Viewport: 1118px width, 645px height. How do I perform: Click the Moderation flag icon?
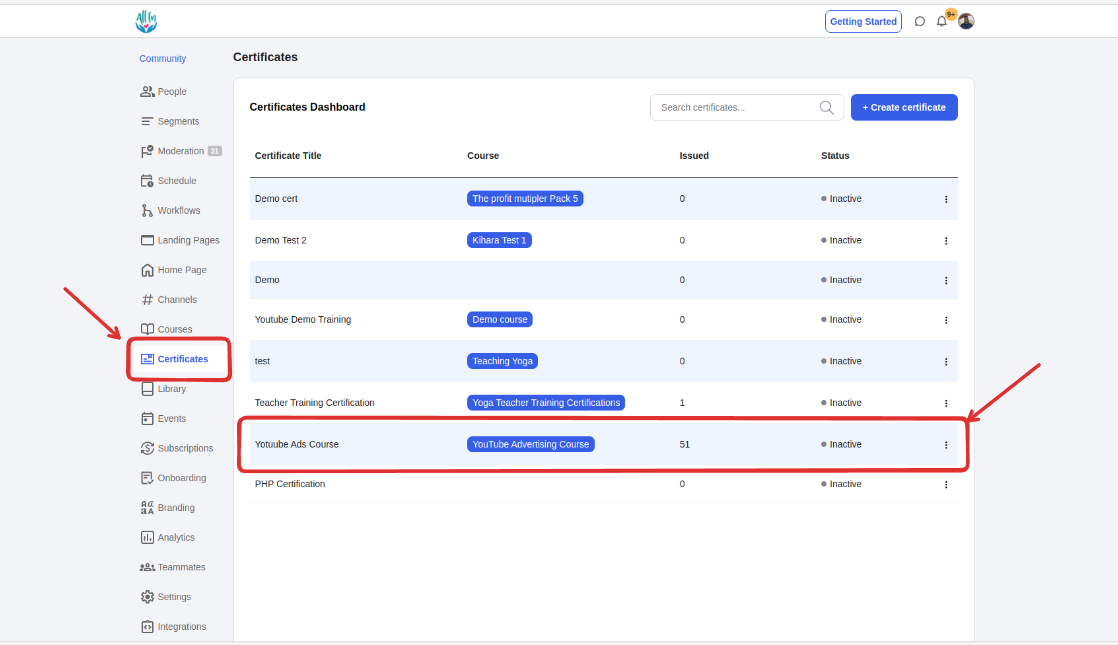coord(147,151)
